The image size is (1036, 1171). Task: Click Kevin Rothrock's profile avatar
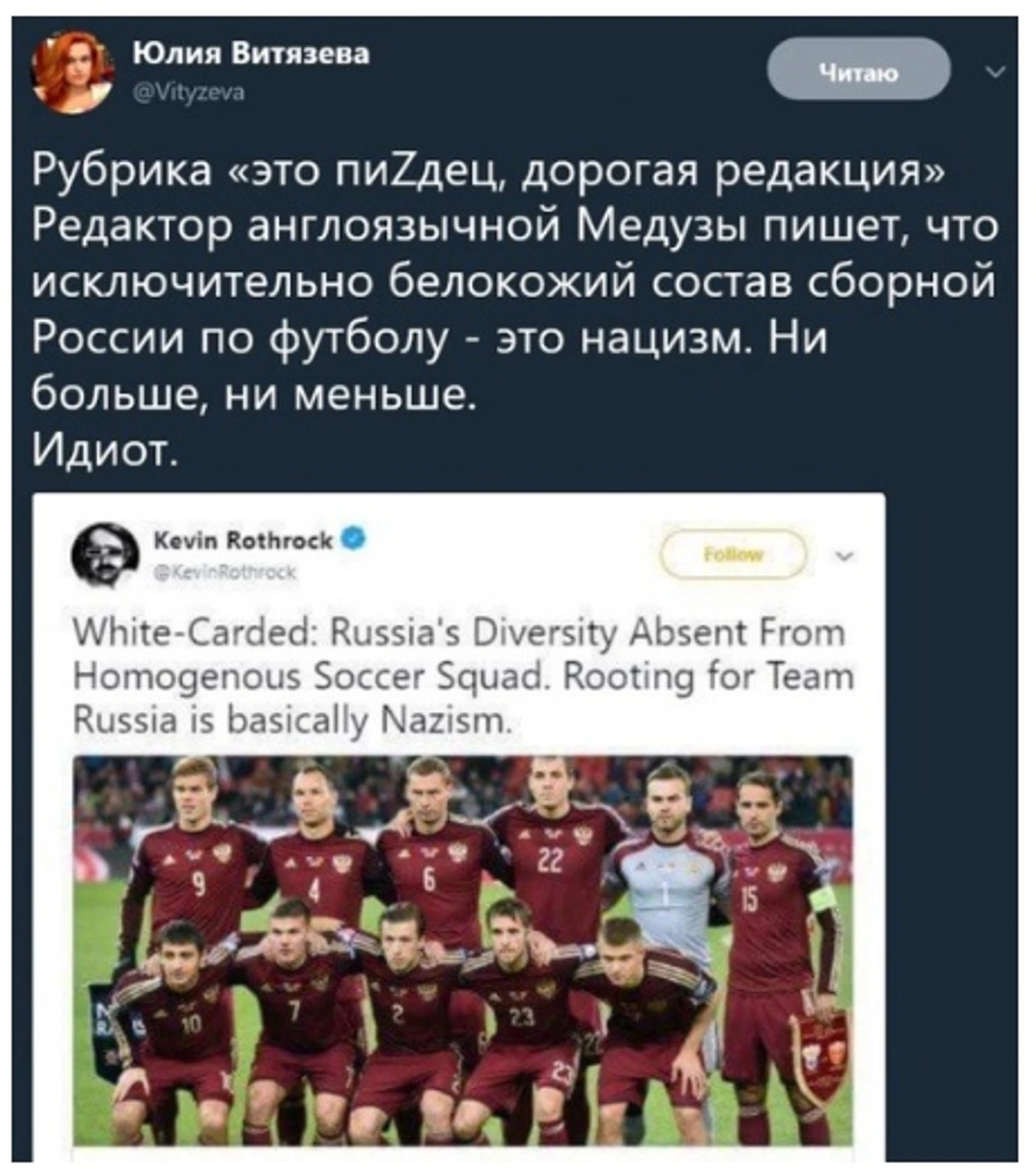pyautogui.click(x=106, y=555)
